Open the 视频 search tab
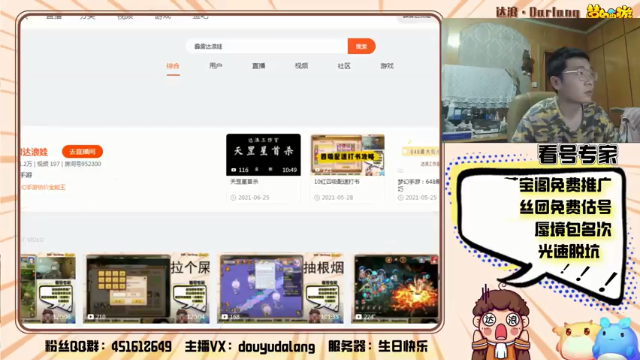The height and width of the screenshot is (360, 640). point(301,66)
